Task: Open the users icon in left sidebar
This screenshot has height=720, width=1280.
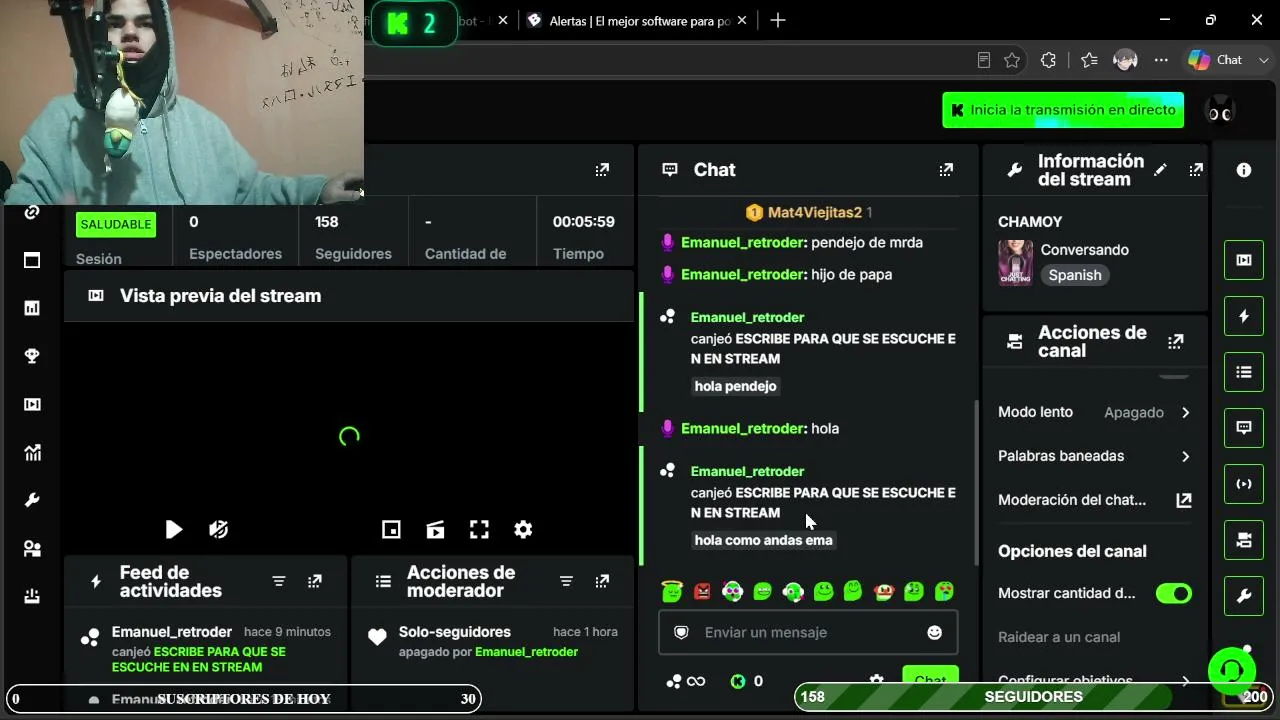Action: (32, 548)
